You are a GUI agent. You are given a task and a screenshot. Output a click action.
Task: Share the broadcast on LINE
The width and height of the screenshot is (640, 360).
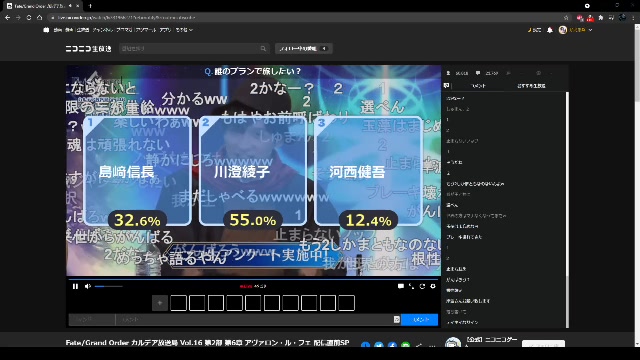click(x=405, y=345)
